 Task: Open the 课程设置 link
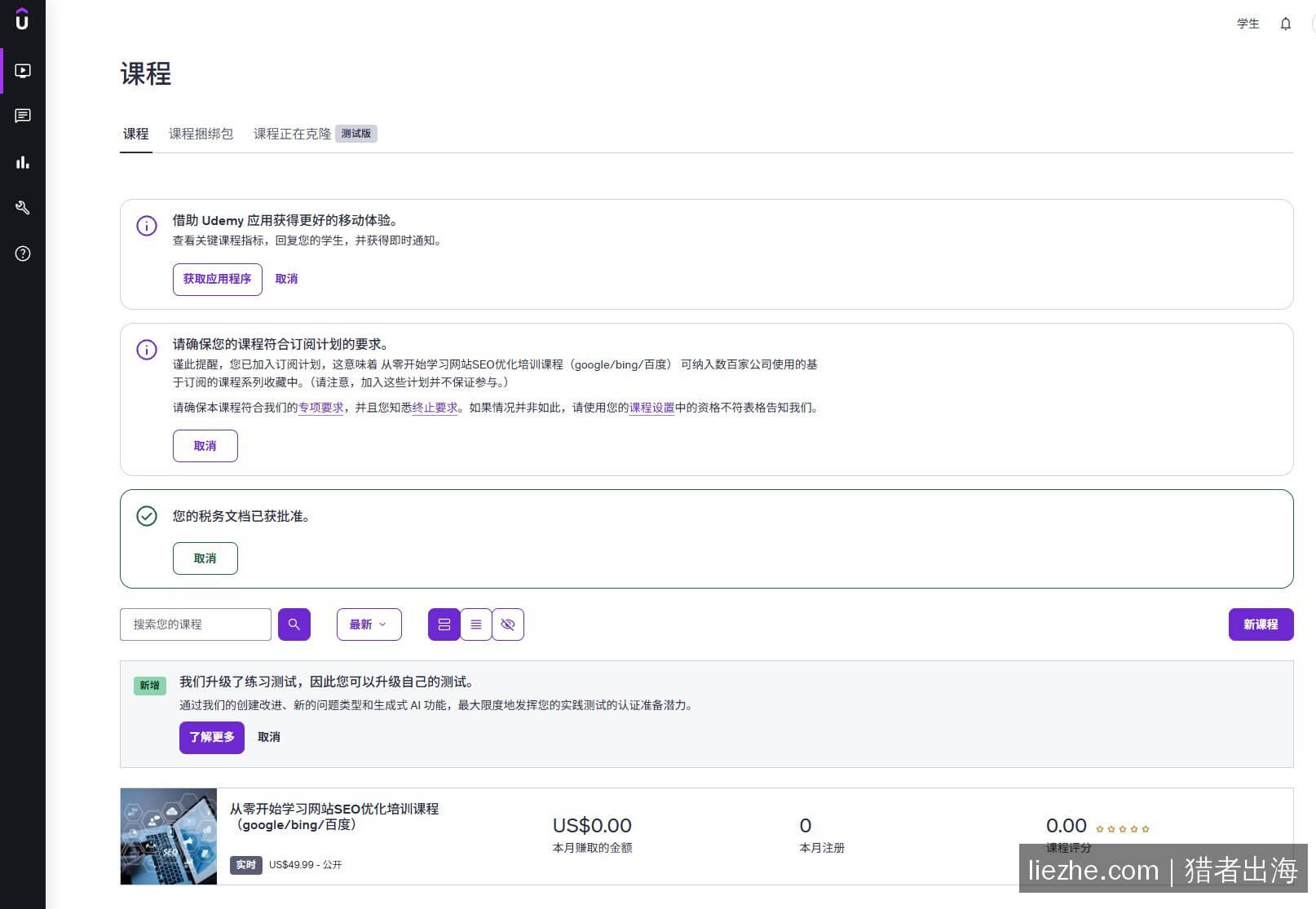click(x=652, y=408)
